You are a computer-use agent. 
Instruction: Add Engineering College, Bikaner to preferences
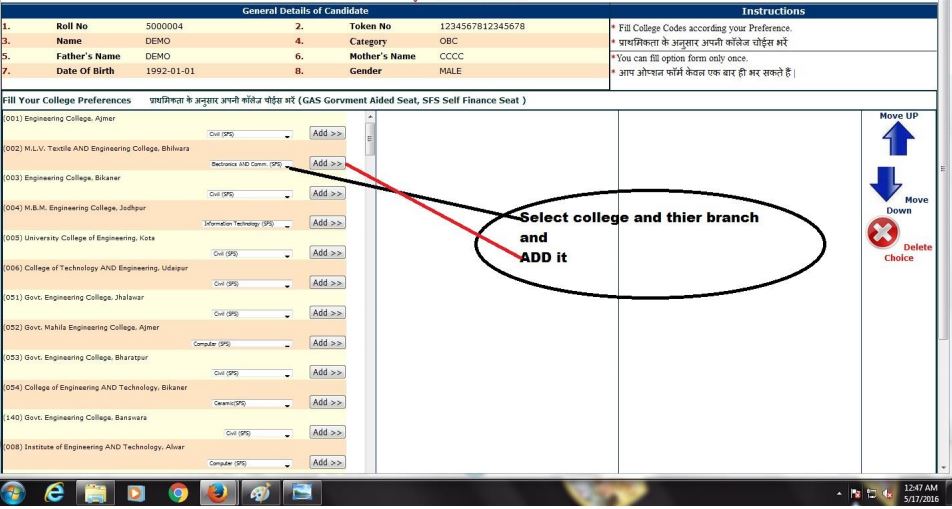[327, 193]
